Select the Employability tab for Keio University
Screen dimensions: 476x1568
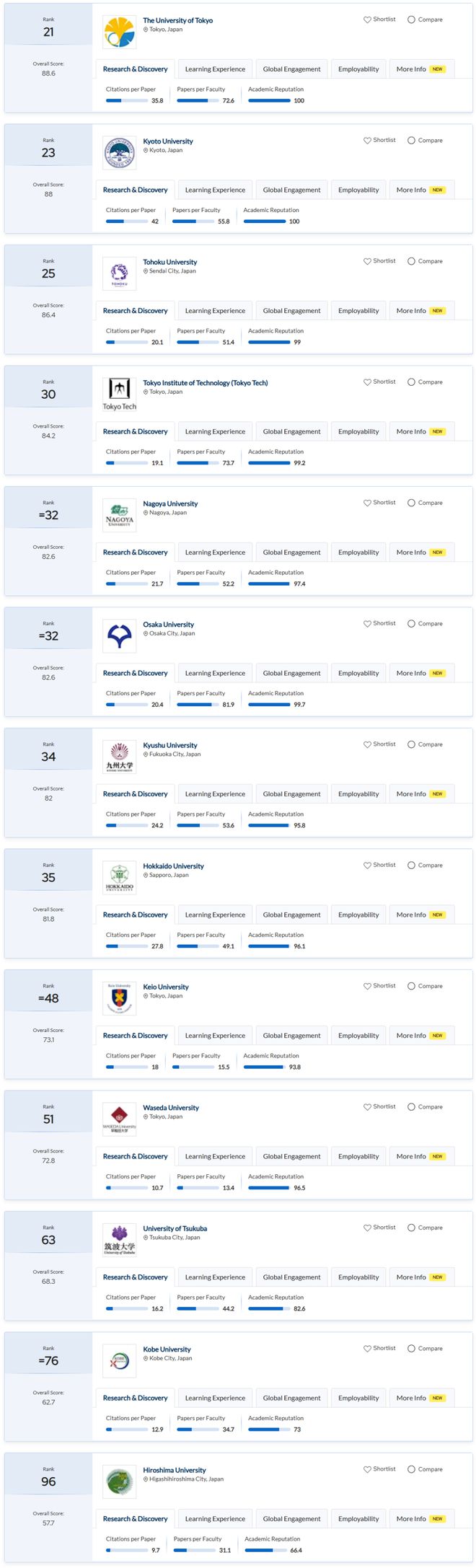click(358, 1036)
